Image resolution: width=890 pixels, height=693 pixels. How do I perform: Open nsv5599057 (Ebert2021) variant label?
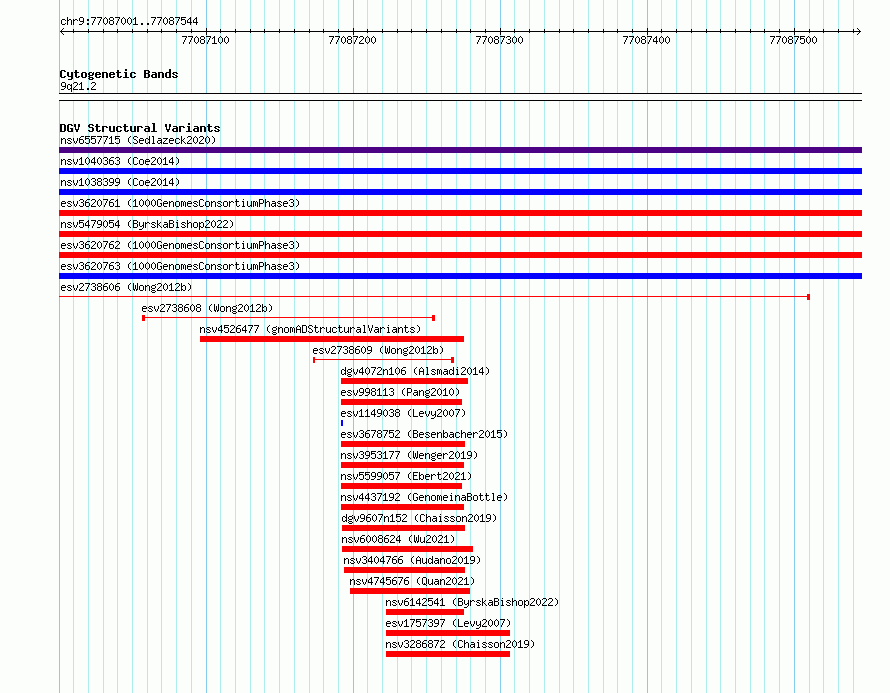click(x=406, y=476)
